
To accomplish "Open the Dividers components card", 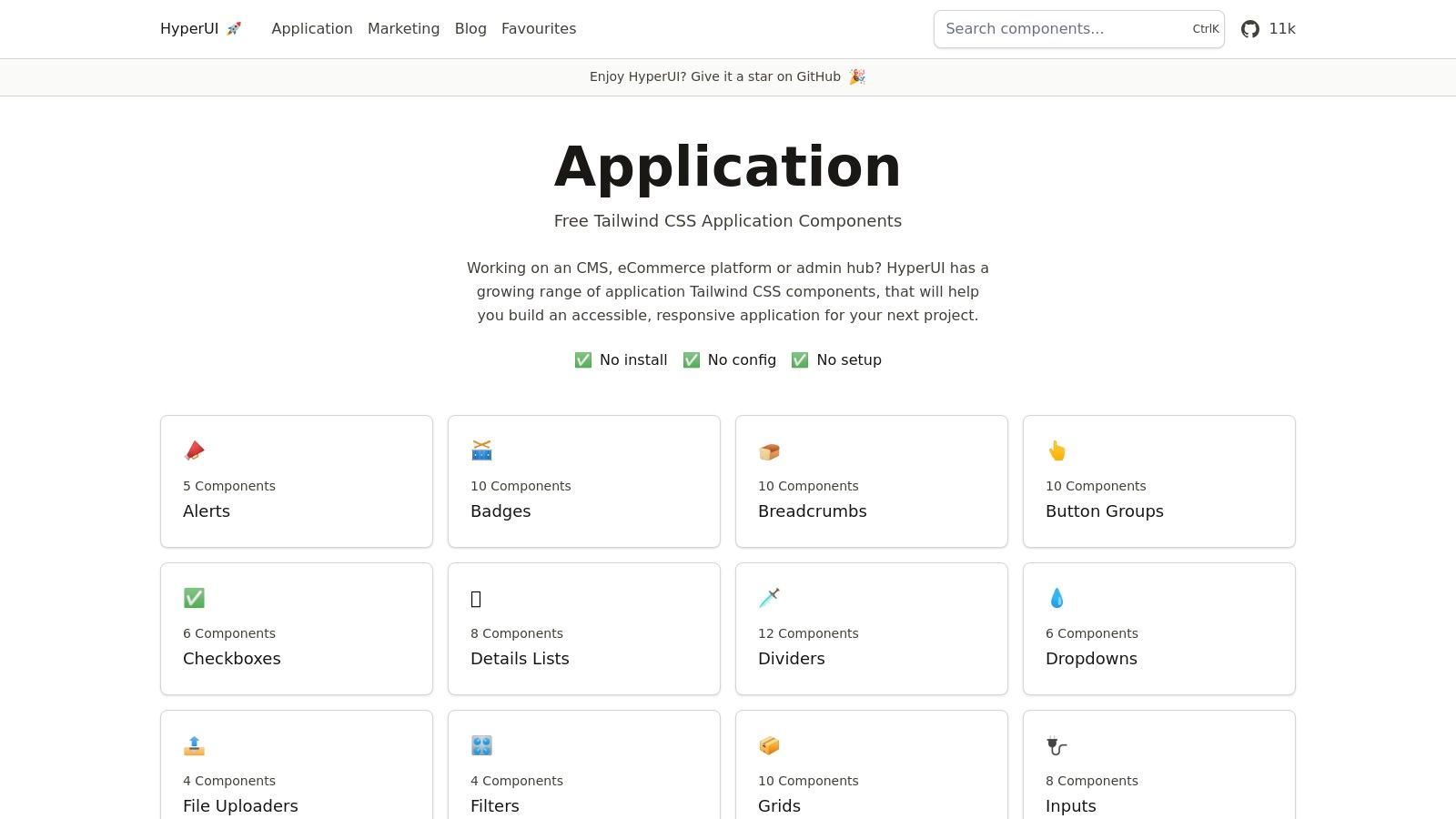I will (872, 629).
